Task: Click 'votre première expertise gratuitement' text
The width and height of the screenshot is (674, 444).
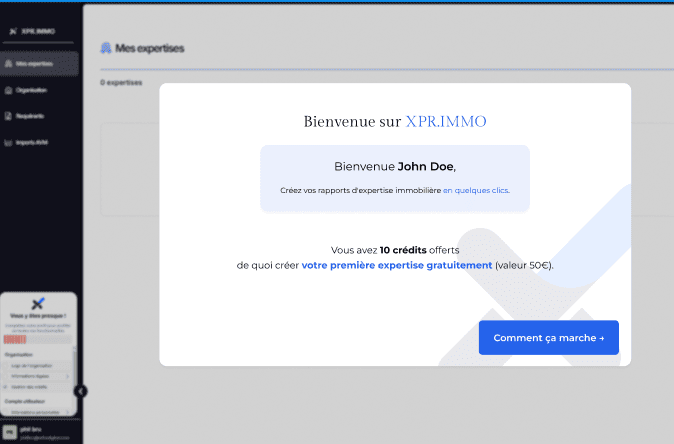Action: [x=397, y=266]
